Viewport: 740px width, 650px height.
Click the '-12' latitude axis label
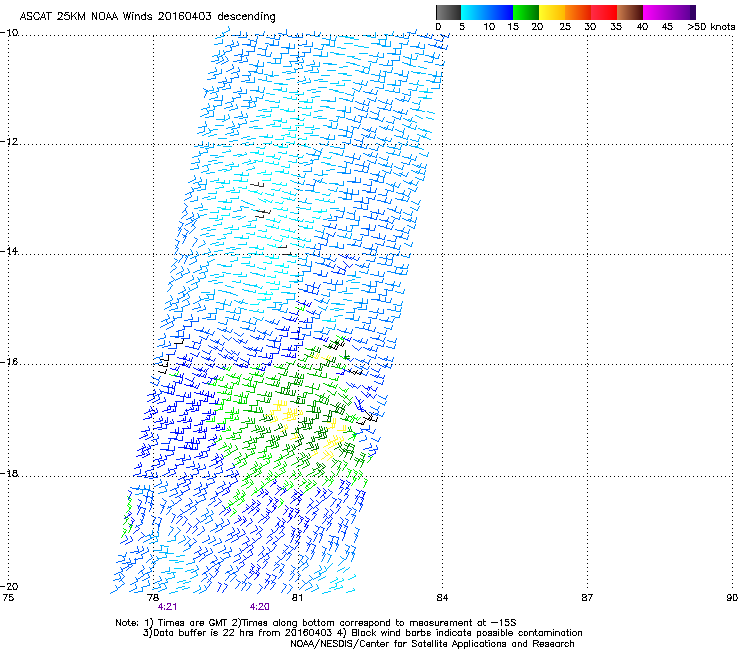point(9,142)
